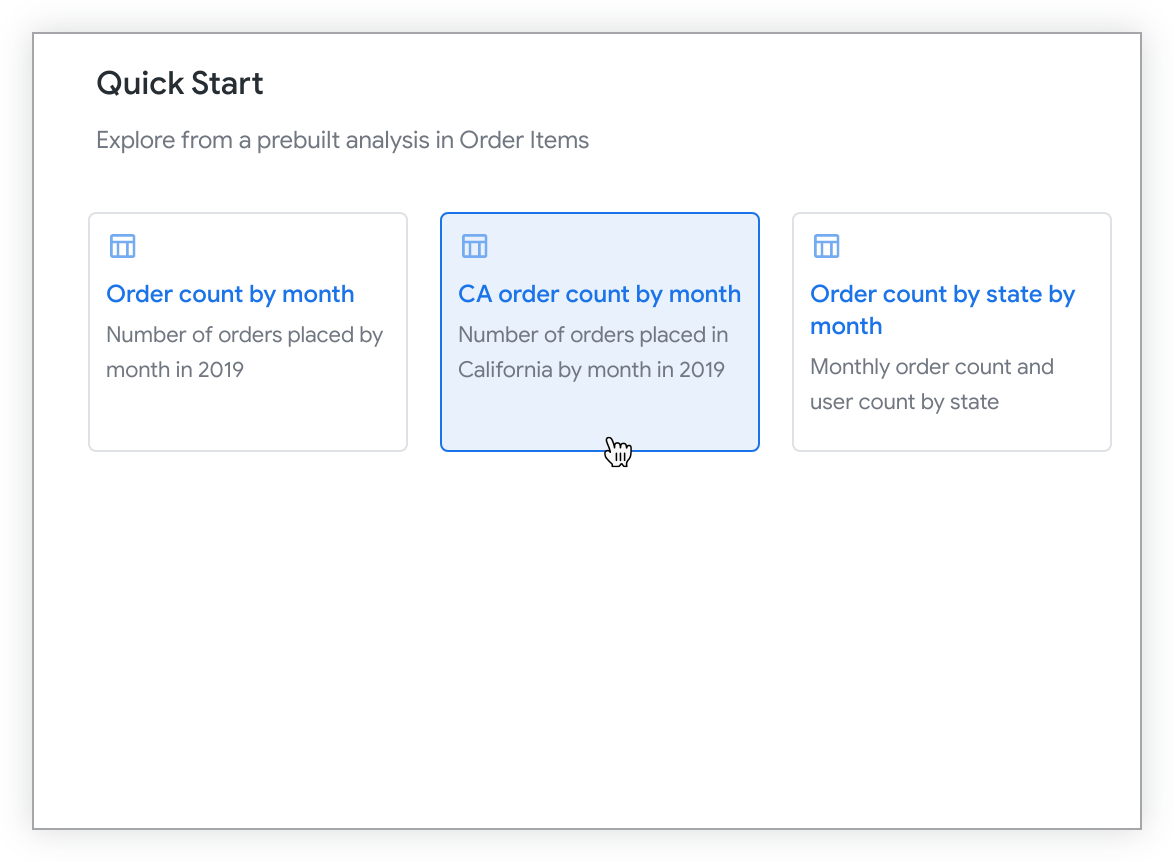Click the dark backdrop outside the Quick Start dialog

click(16, 430)
